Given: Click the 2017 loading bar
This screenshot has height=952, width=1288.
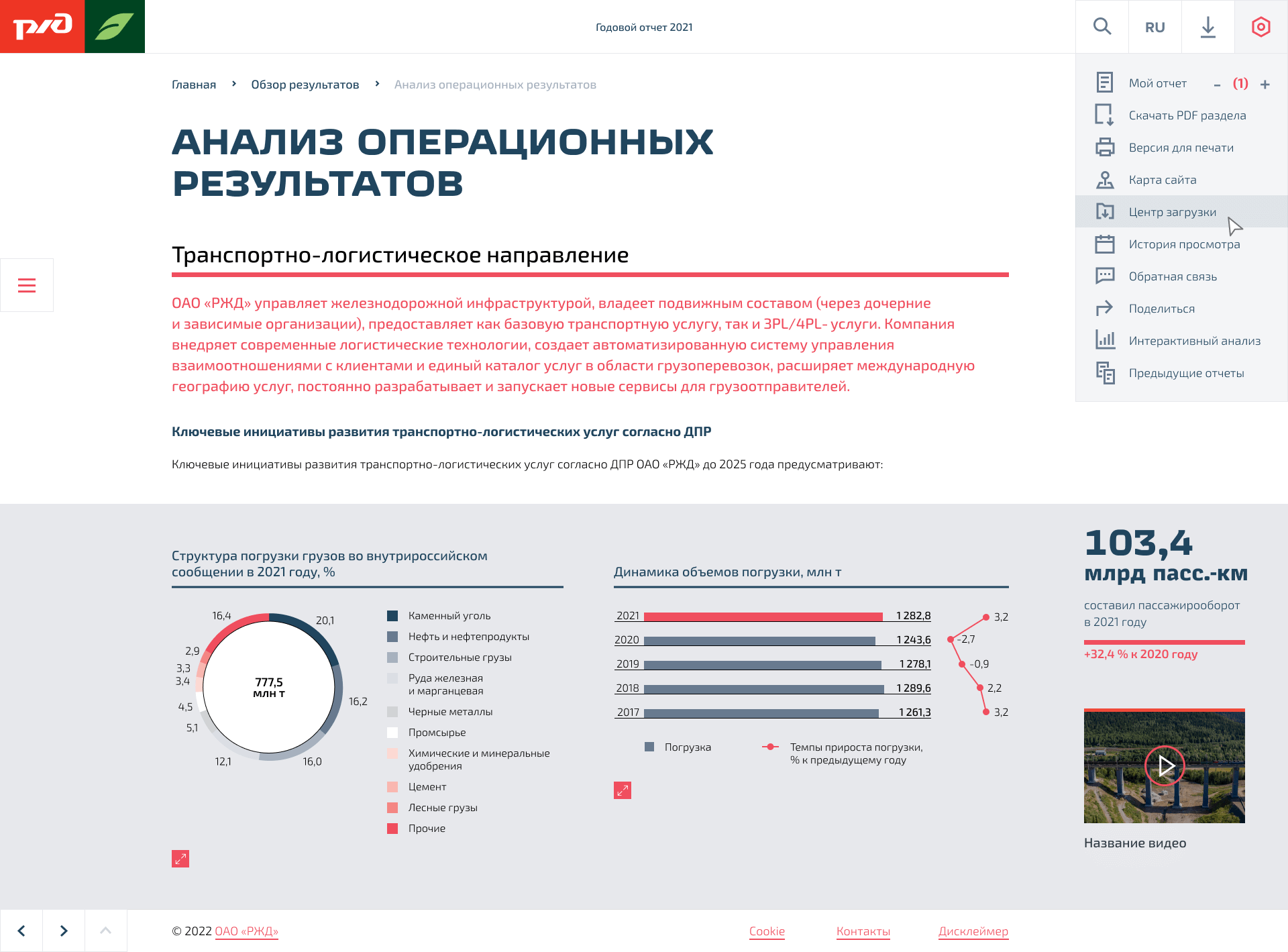Looking at the screenshot, I should pos(761,713).
